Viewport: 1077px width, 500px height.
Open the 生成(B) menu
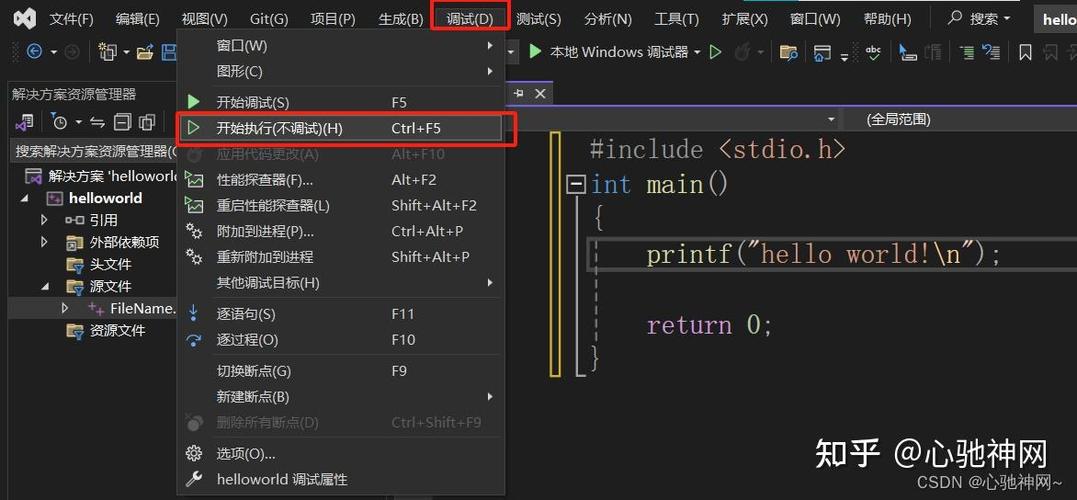(401, 19)
